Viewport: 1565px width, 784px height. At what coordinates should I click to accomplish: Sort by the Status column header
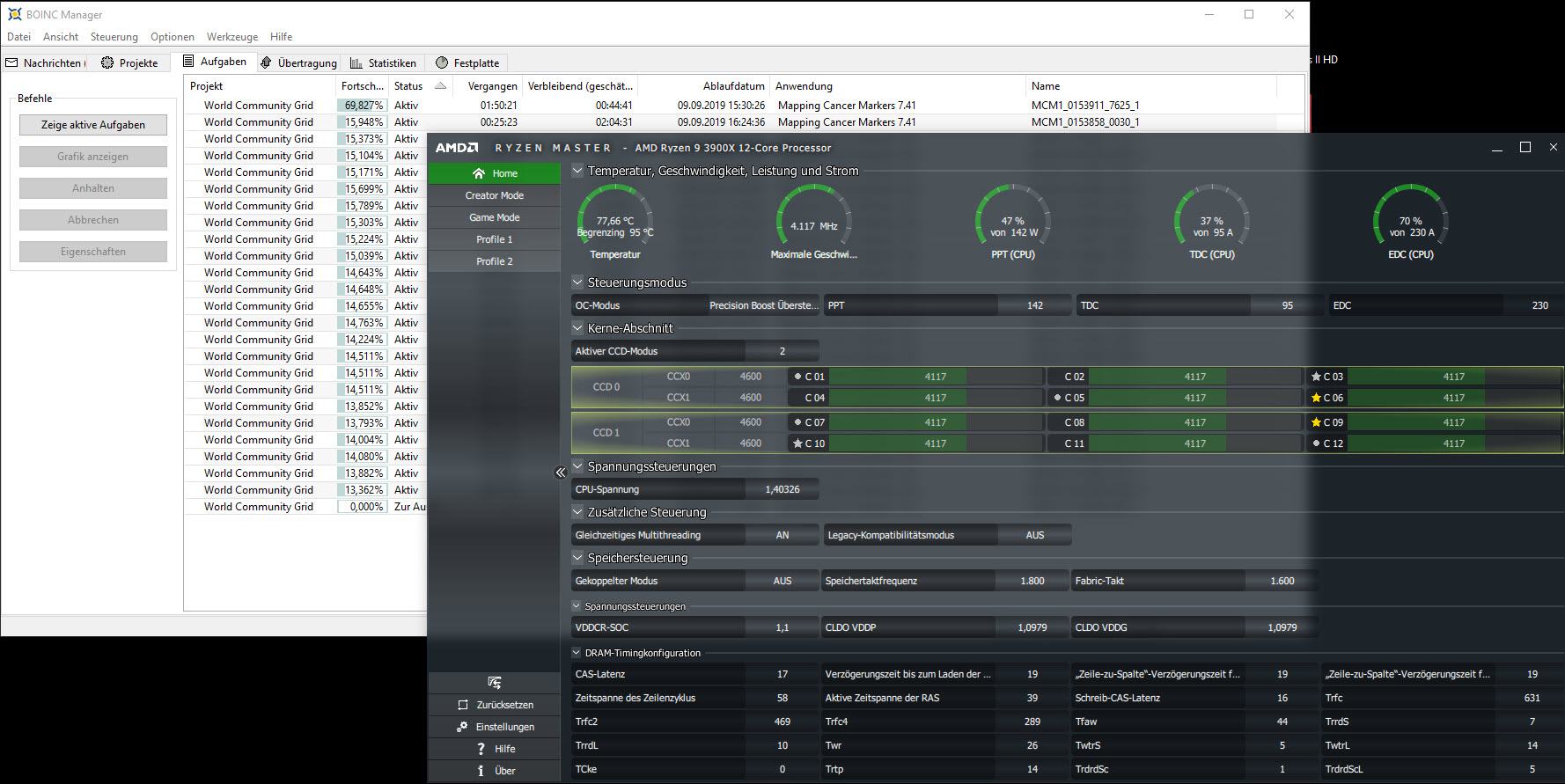pos(421,86)
